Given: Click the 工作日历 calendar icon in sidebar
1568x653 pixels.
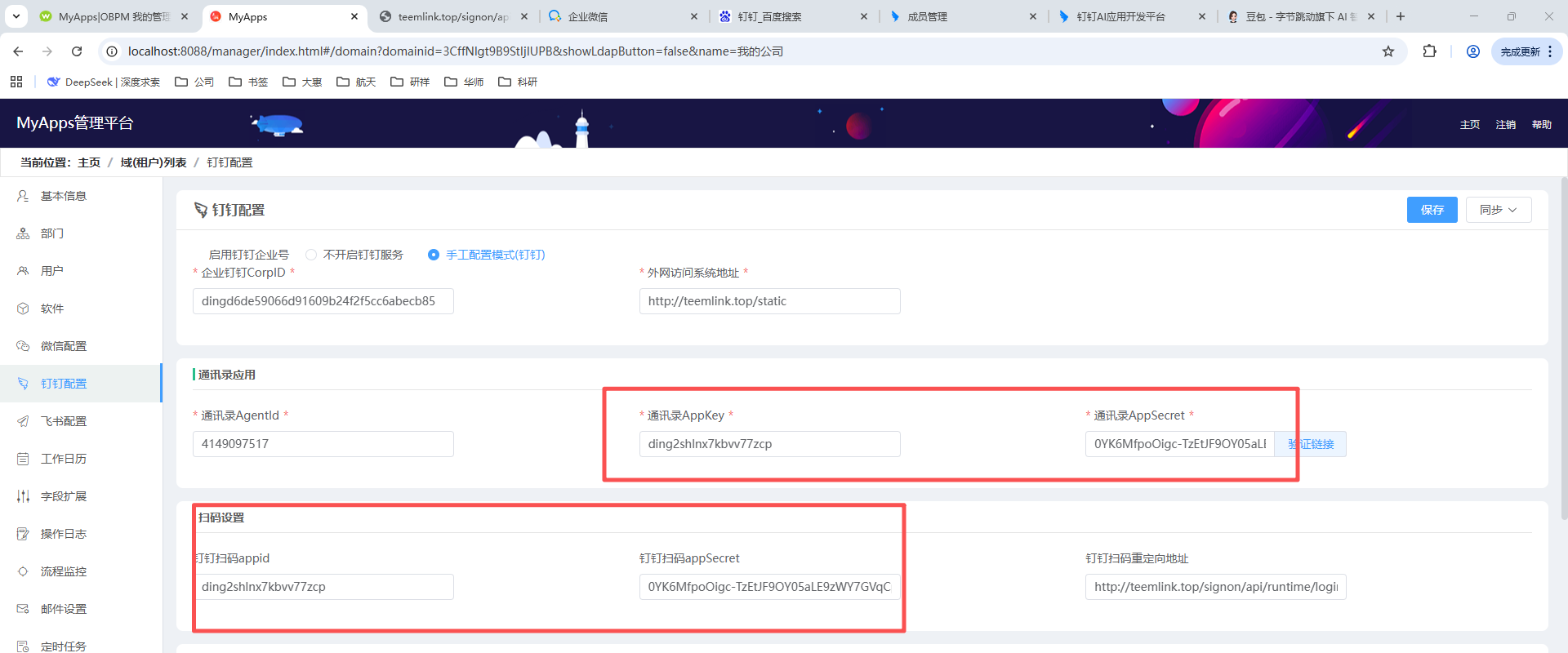Looking at the screenshot, I should (23, 459).
